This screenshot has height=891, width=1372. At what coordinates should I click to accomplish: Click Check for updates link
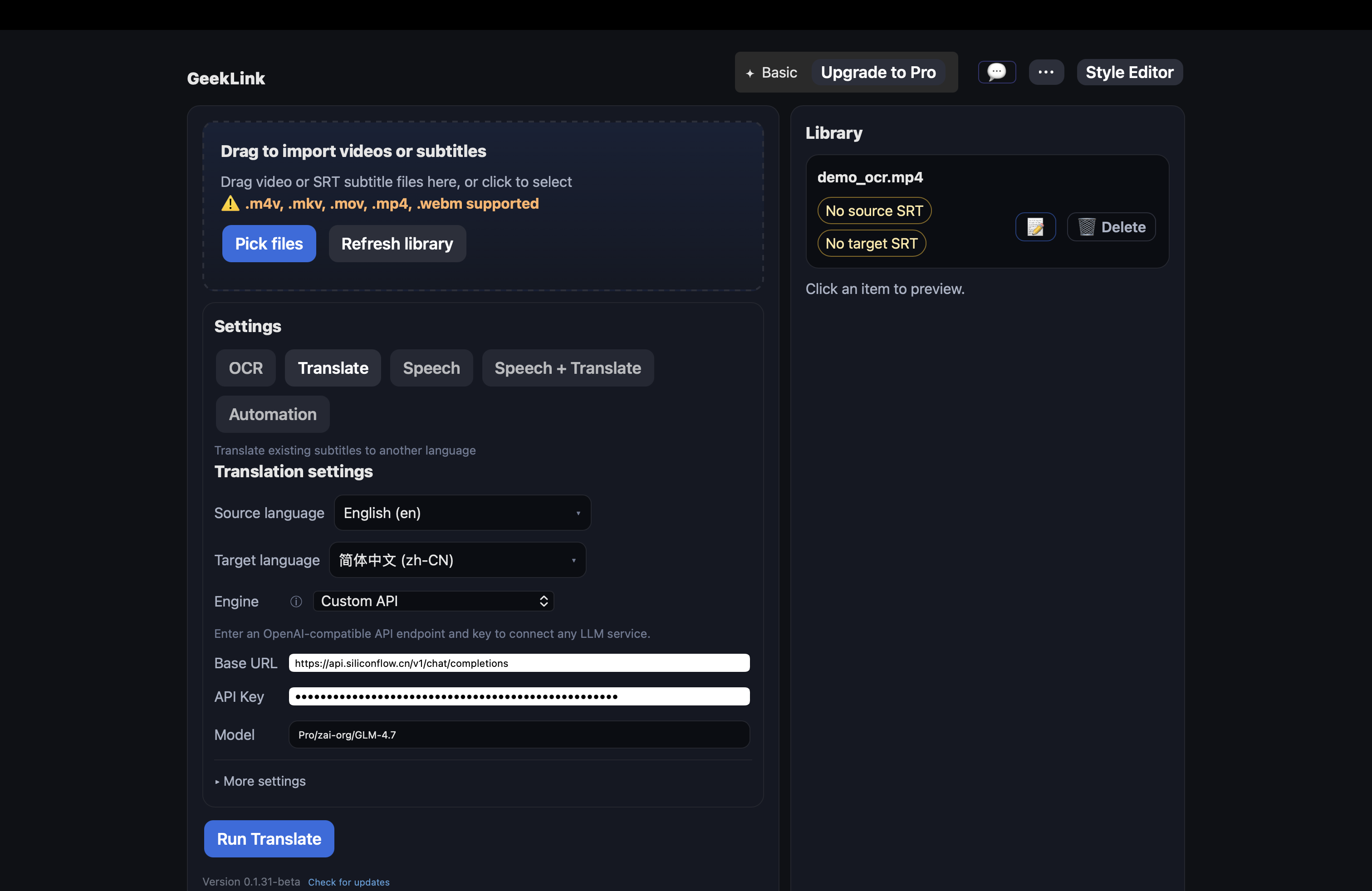349,882
